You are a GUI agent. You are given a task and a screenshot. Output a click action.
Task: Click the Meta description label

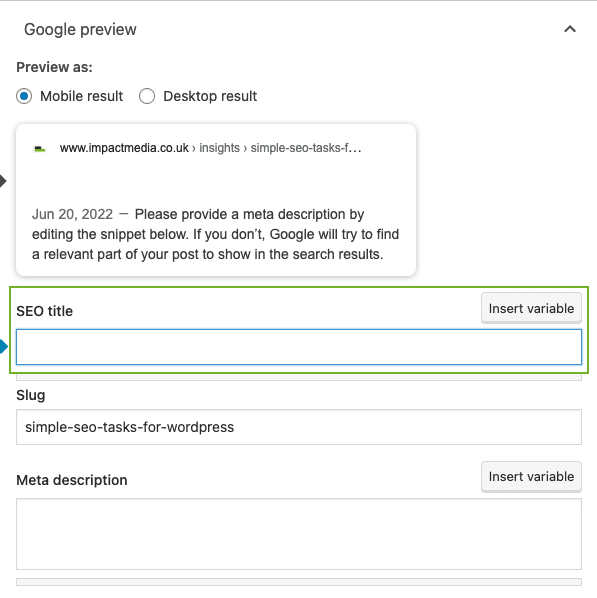(72, 480)
